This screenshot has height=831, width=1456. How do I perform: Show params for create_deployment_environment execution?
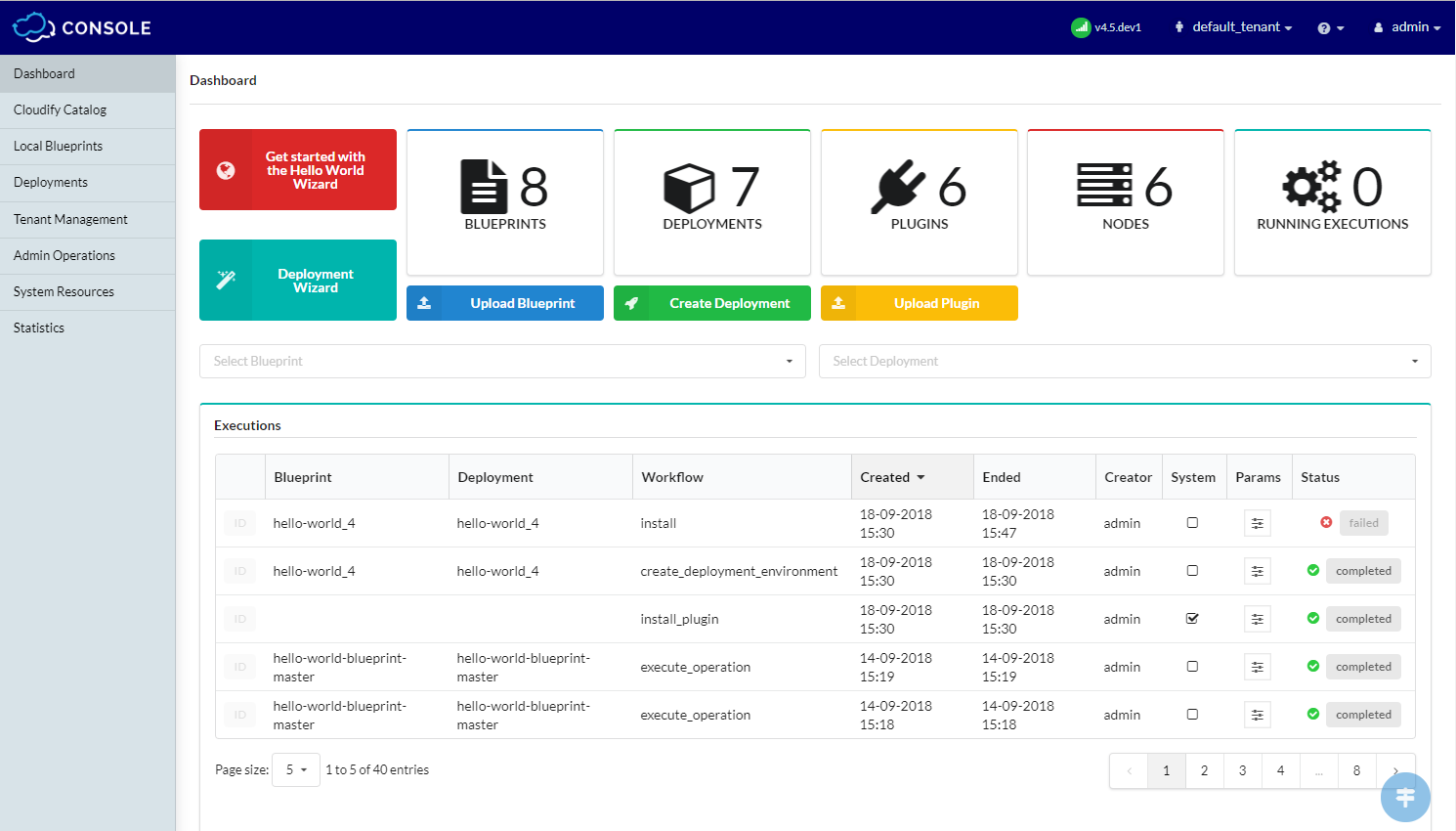[1258, 571]
